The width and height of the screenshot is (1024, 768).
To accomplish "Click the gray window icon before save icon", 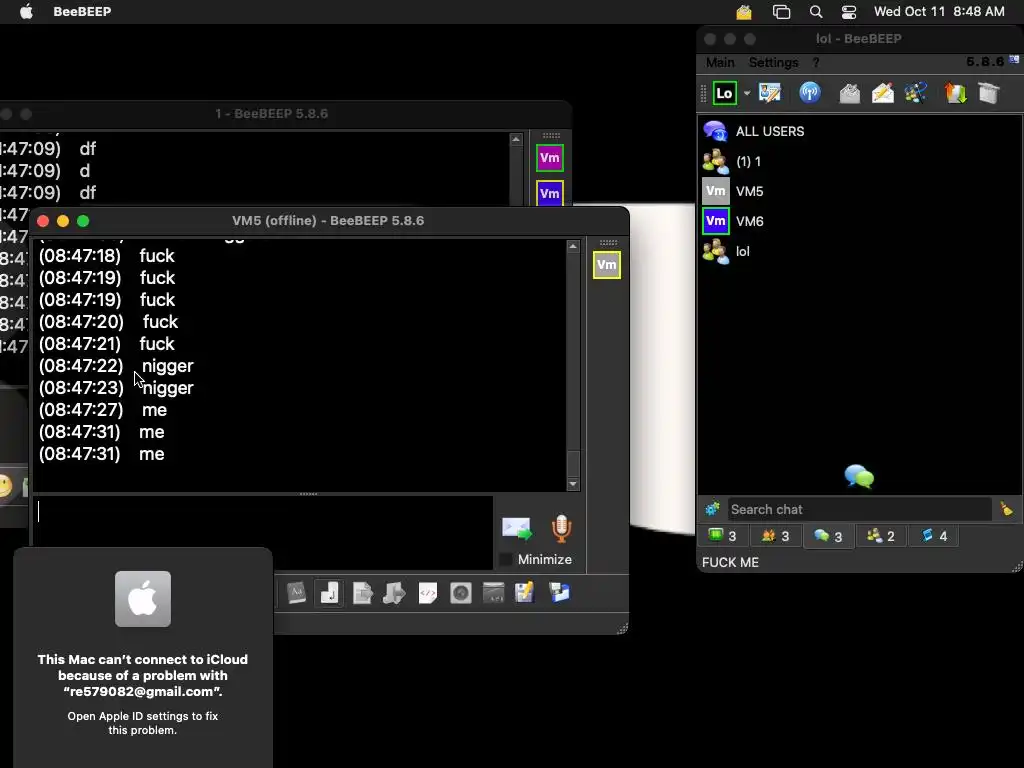I will point(493,593).
